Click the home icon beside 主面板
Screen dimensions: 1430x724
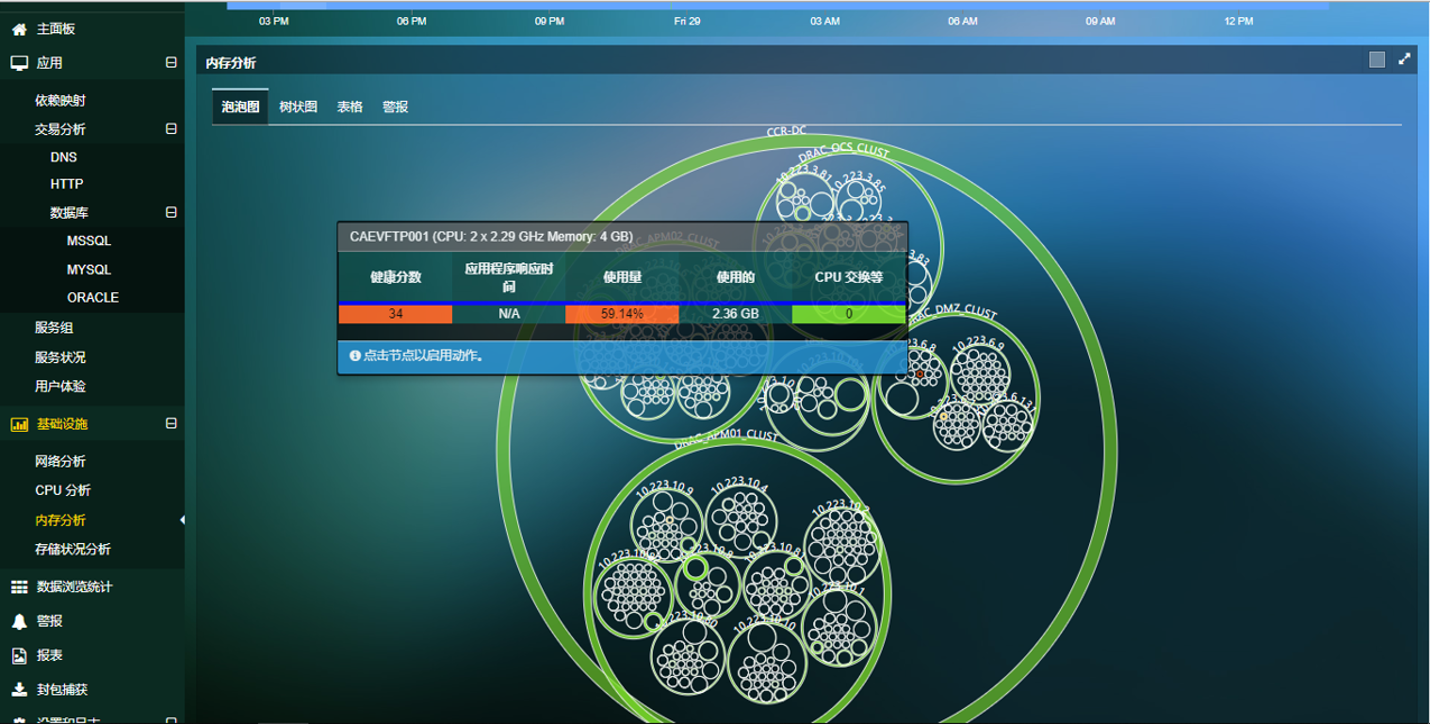tap(19, 30)
